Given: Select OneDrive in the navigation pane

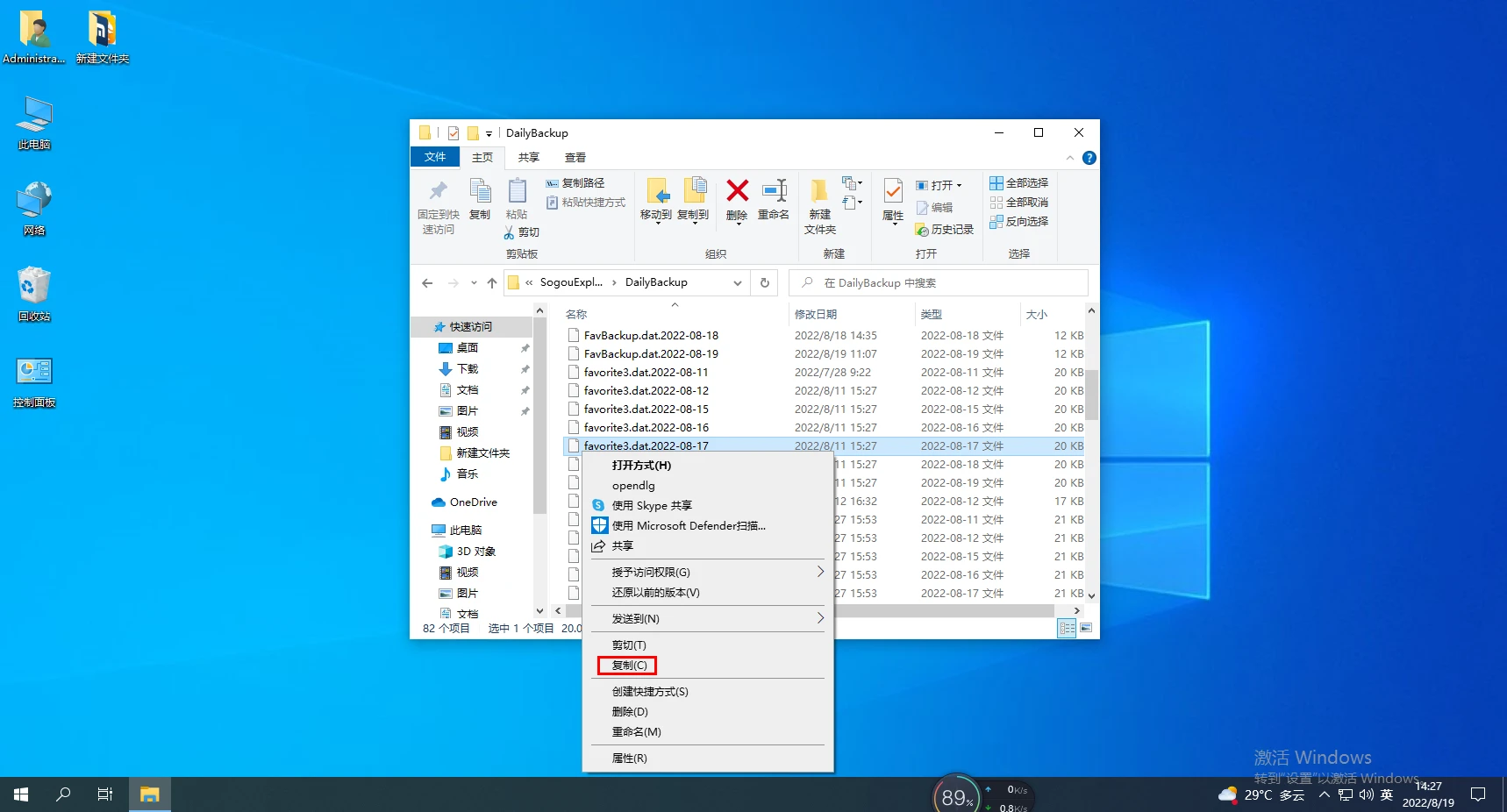Looking at the screenshot, I should [473, 502].
